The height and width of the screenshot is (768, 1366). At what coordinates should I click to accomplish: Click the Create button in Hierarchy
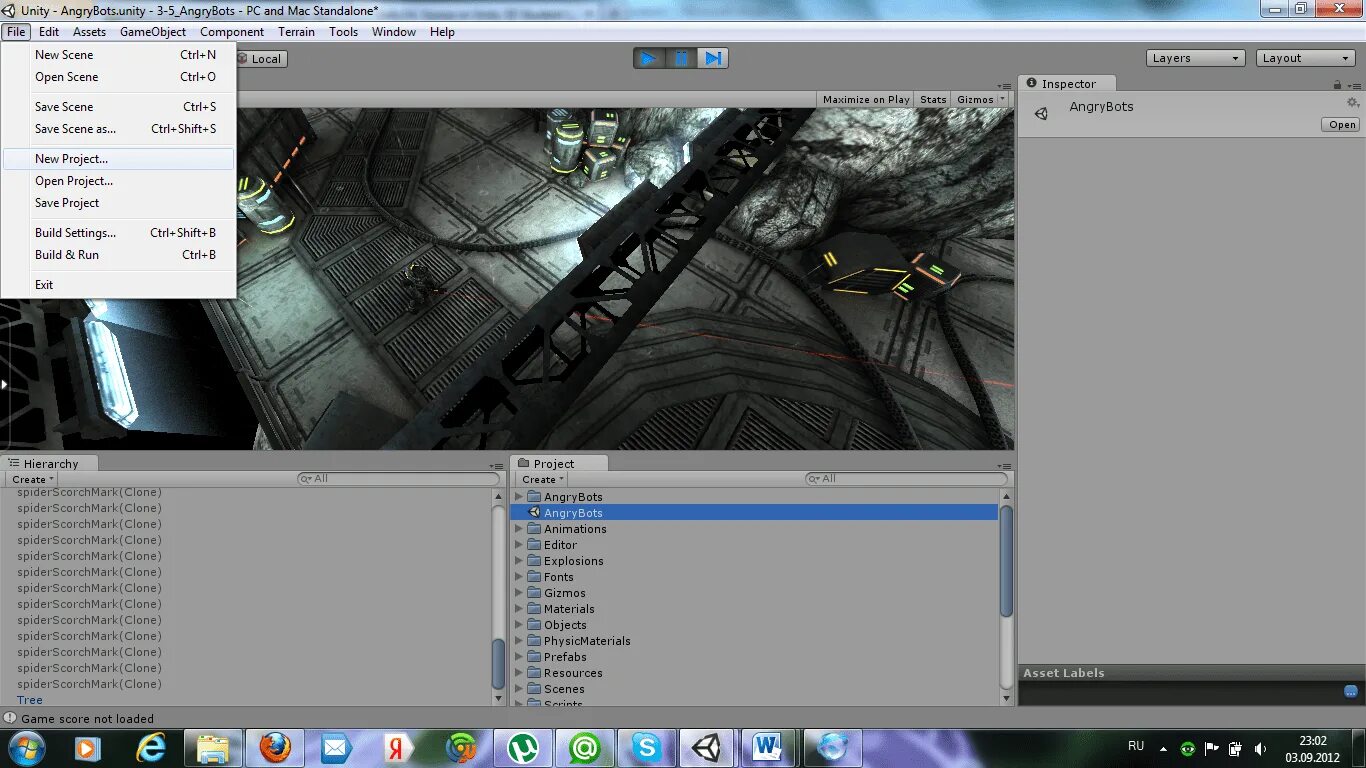coord(33,479)
